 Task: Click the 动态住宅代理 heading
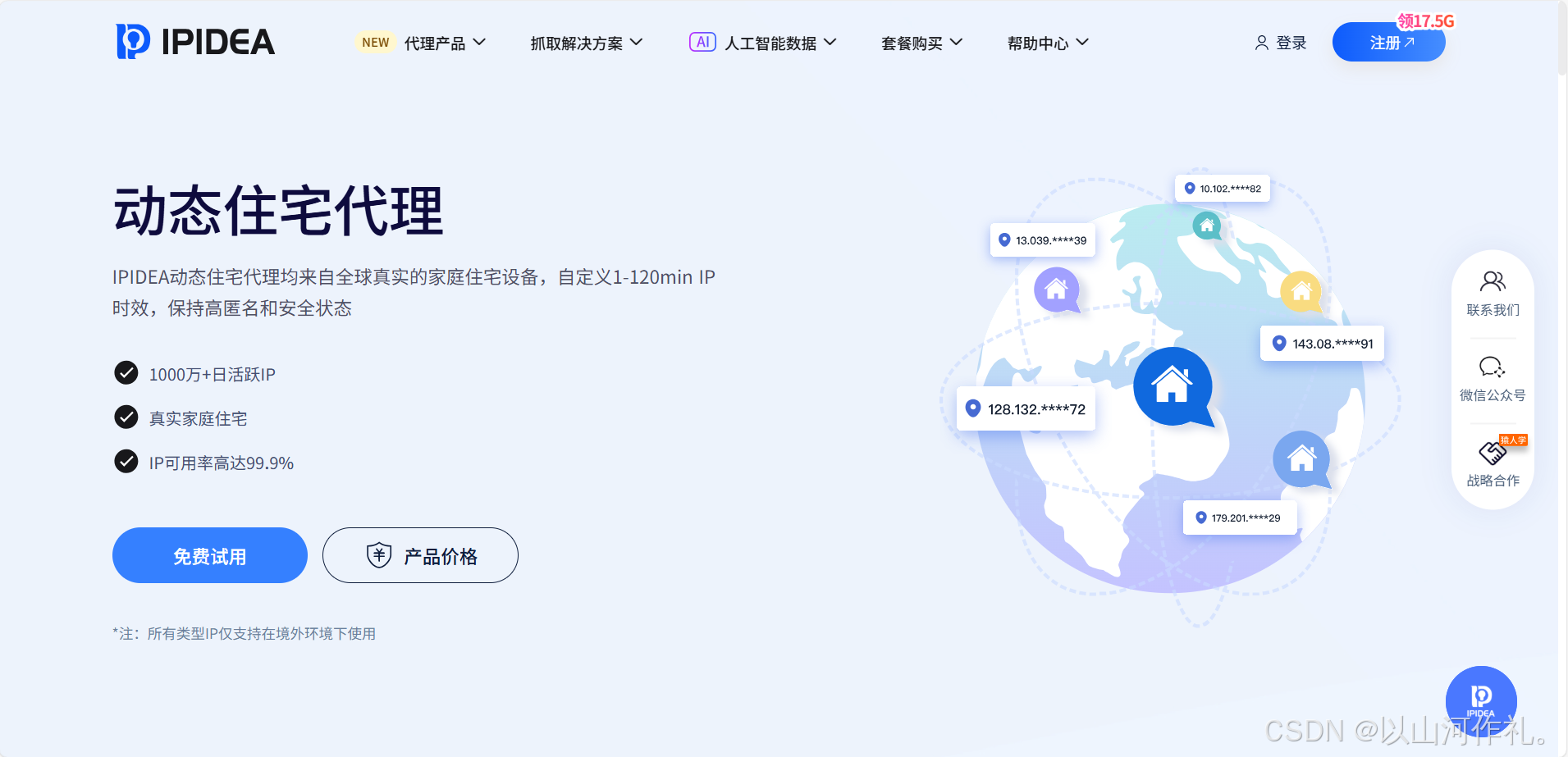[279, 211]
